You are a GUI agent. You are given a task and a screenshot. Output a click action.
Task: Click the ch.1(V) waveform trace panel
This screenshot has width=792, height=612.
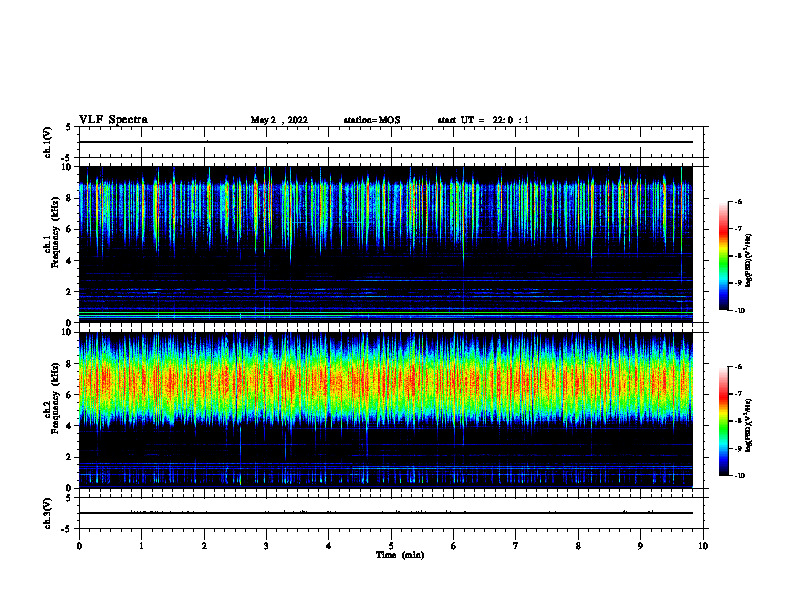391,142
